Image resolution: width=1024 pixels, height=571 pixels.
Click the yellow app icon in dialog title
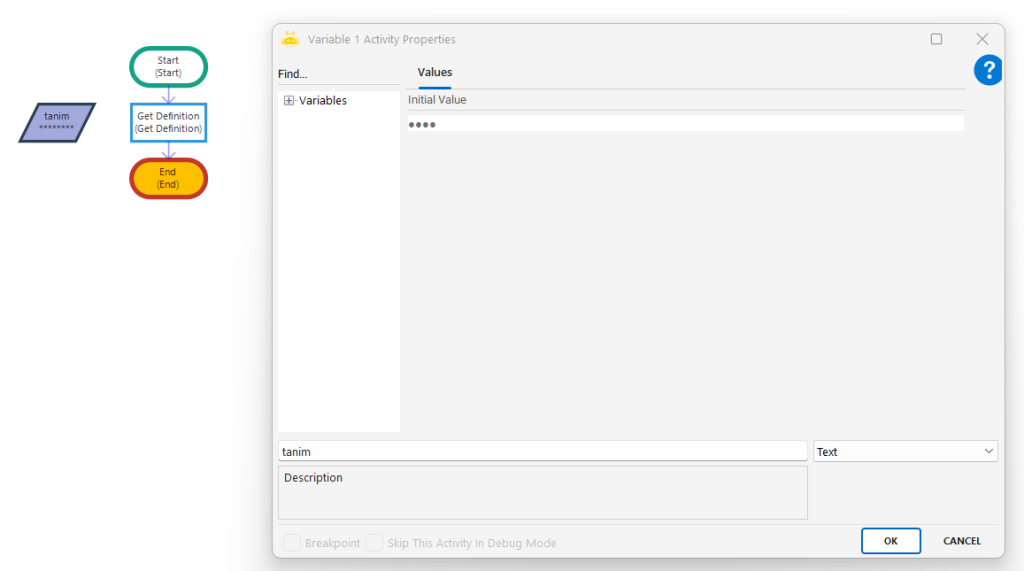290,39
